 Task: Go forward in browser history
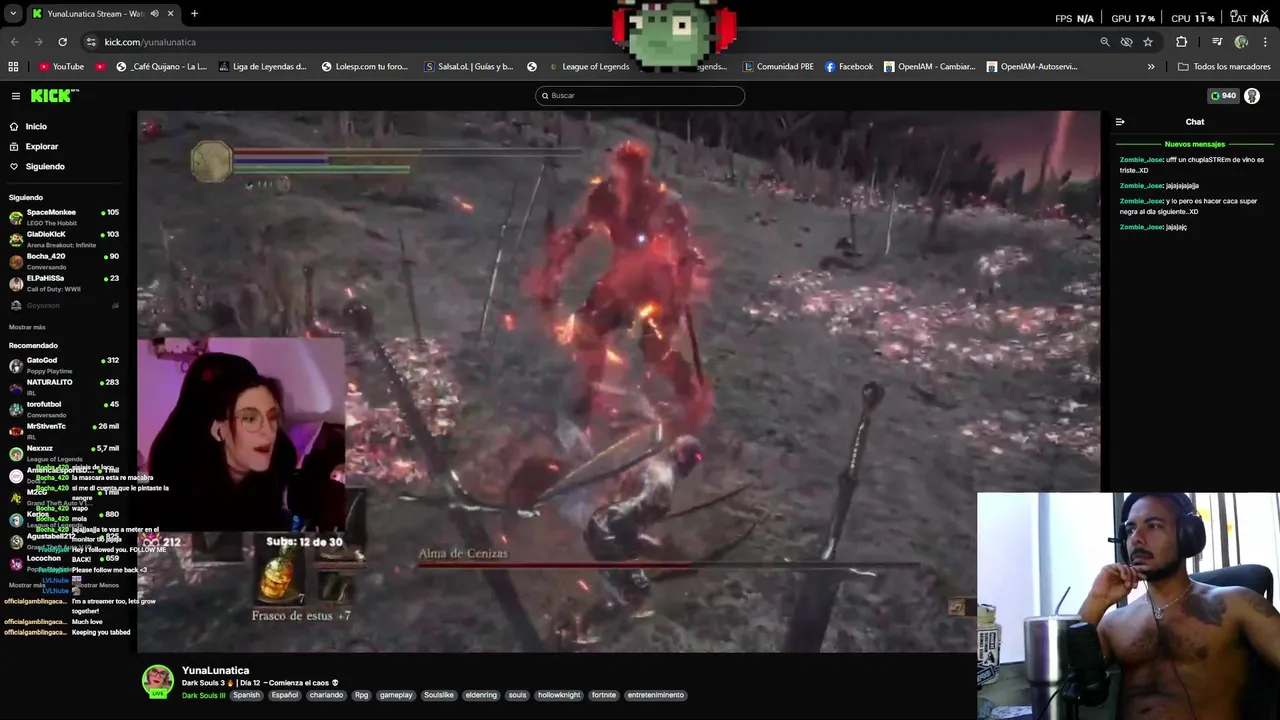click(38, 42)
